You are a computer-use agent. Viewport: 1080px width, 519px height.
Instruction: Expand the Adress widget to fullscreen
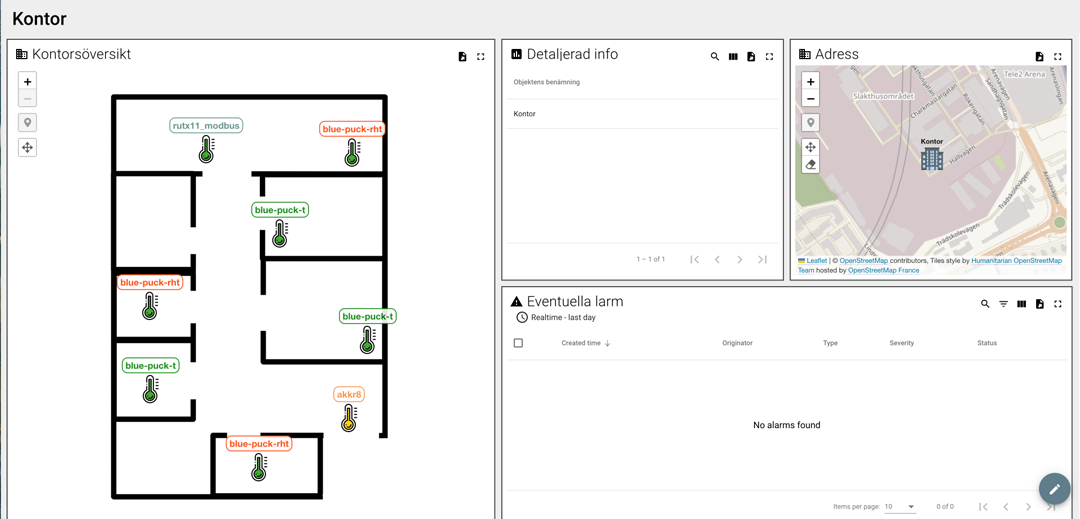tap(1058, 56)
